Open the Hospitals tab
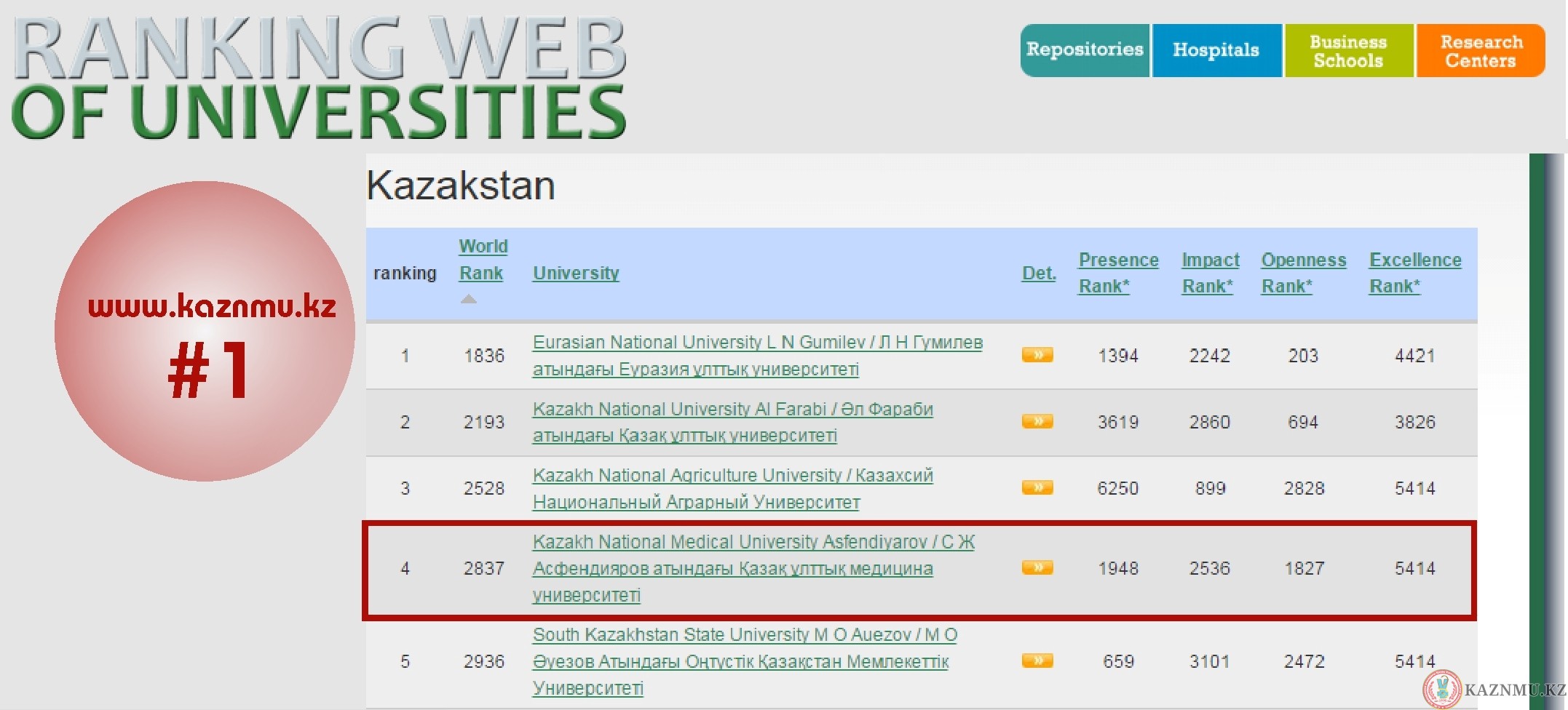 [x=1216, y=50]
